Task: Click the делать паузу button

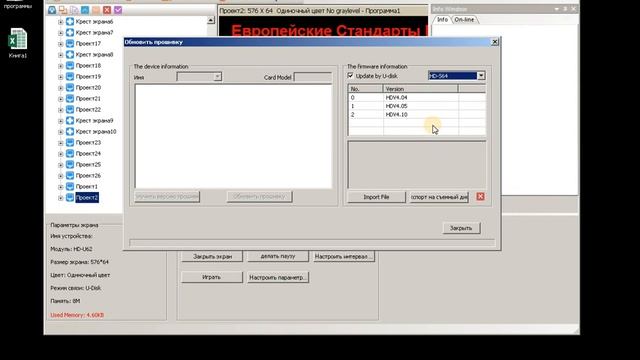Action: point(278,256)
